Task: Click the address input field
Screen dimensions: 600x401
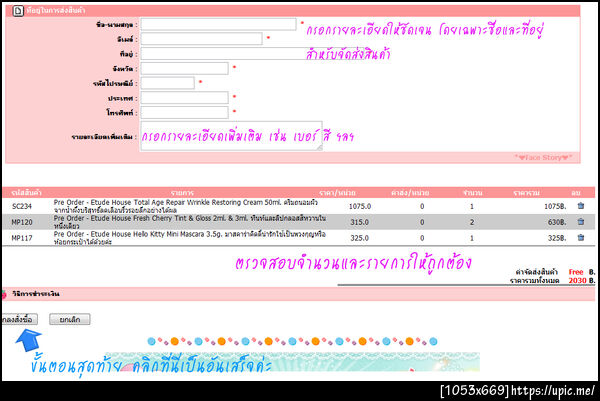Action: (x=253, y=54)
